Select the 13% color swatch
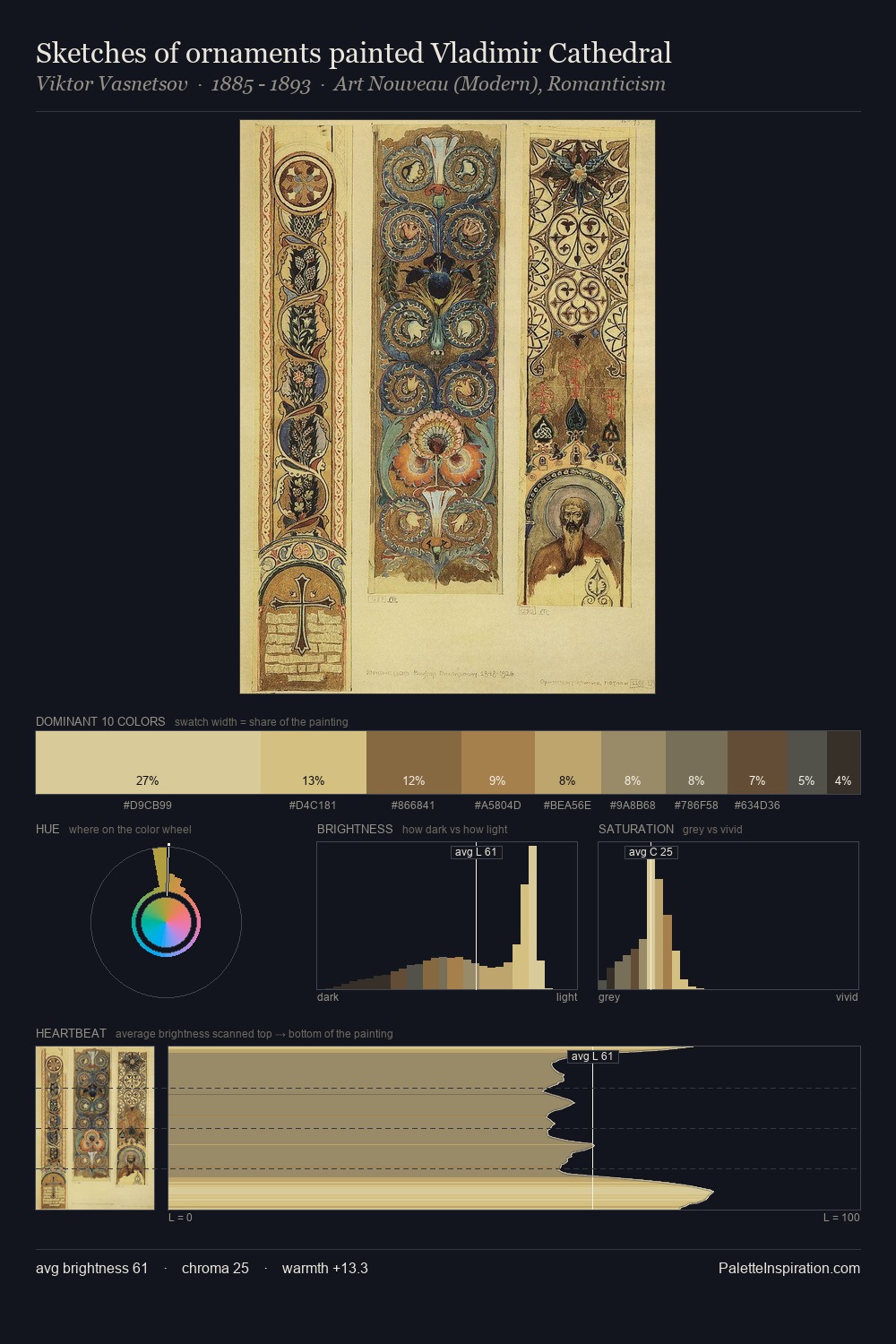The width and height of the screenshot is (896, 1344). [x=314, y=762]
